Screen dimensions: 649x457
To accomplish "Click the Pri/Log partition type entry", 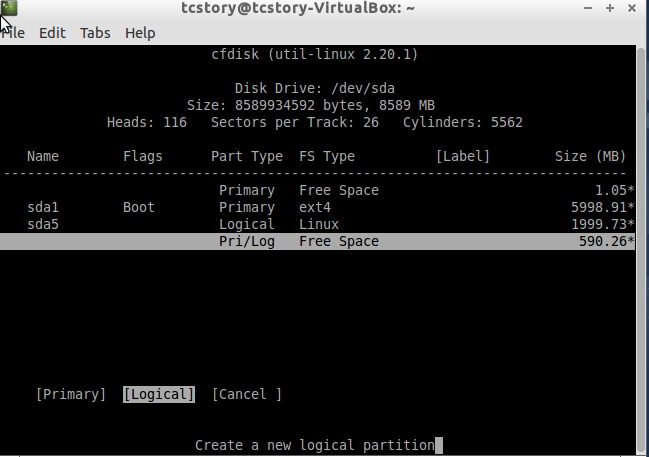I will coord(247,242).
